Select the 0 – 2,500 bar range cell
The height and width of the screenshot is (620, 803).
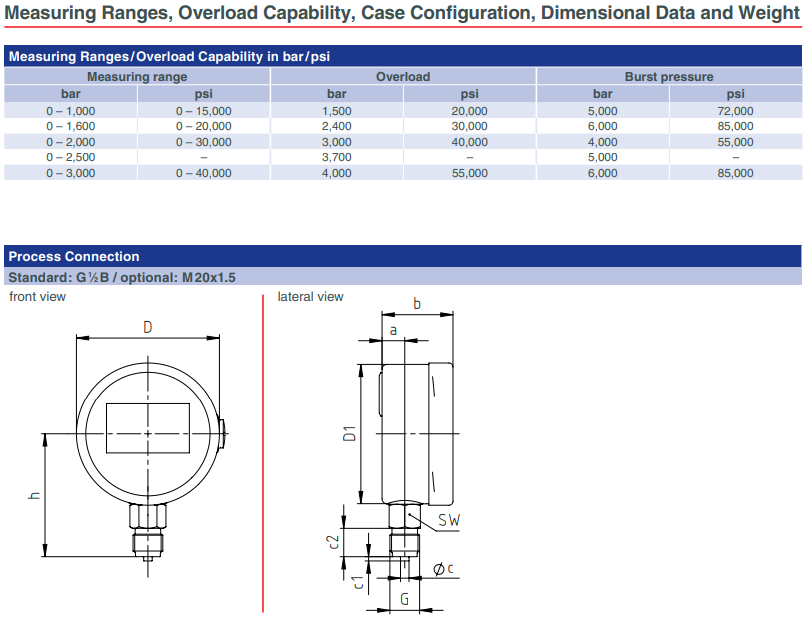click(71, 157)
